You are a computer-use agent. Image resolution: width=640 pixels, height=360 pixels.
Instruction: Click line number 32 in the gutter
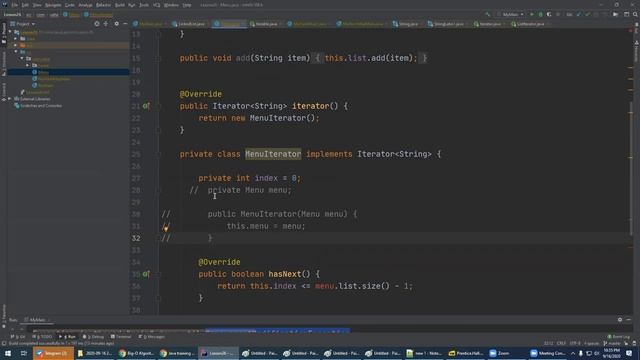(x=136, y=238)
